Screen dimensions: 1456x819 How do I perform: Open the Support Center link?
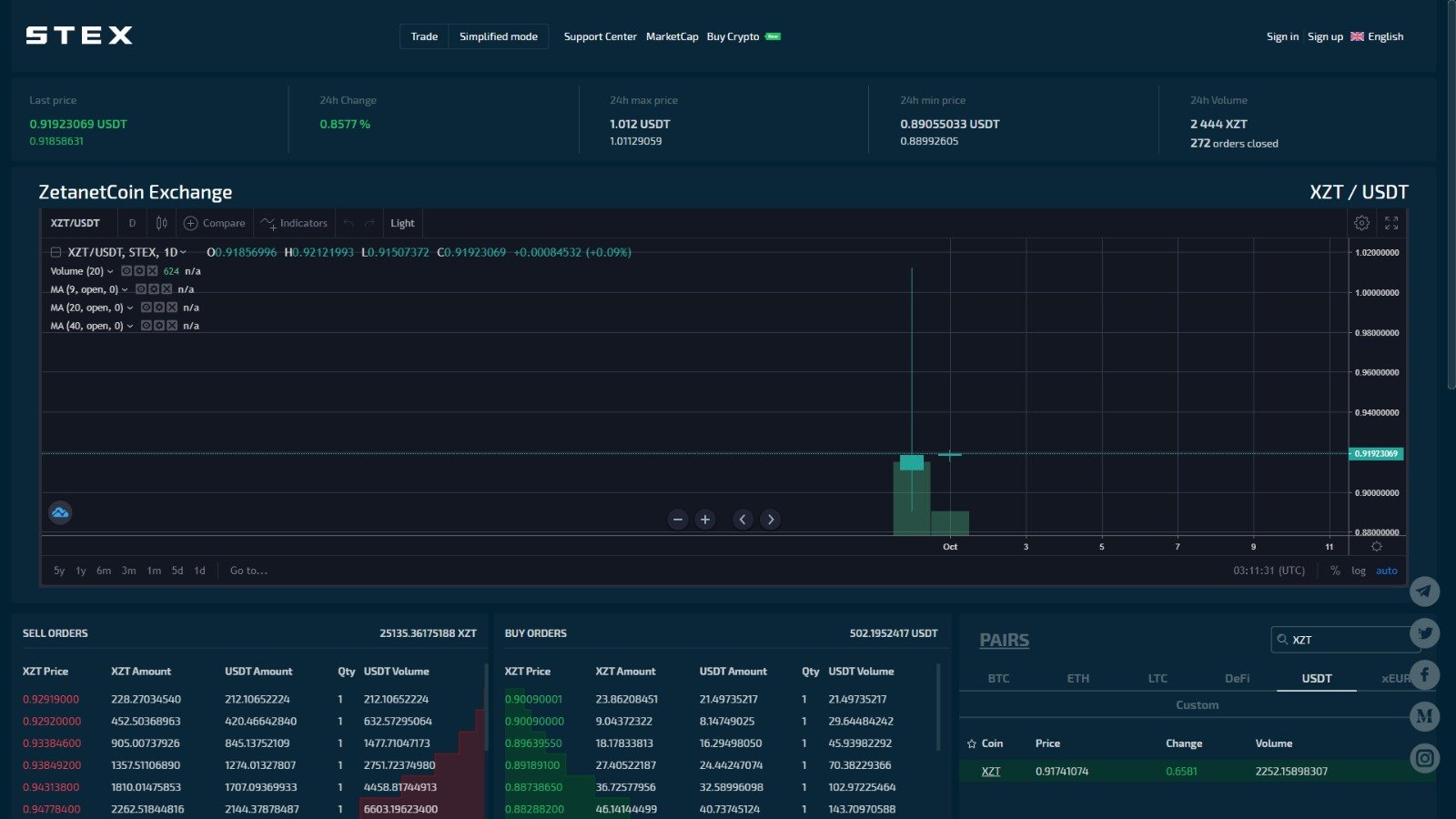pos(600,36)
